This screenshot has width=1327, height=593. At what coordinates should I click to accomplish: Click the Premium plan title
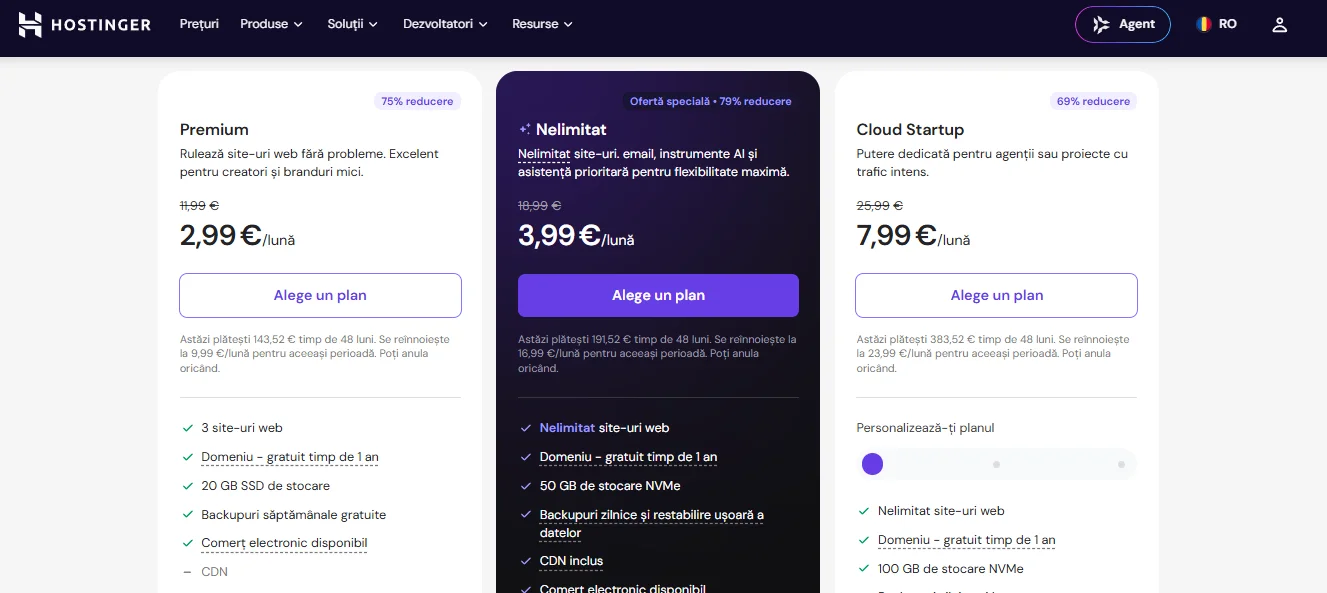(x=214, y=129)
